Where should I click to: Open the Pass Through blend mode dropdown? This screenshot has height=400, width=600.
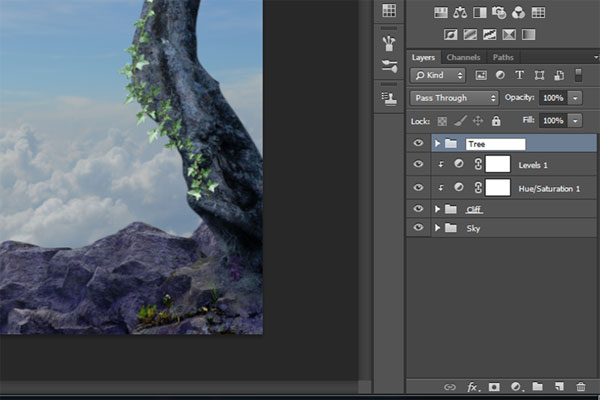click(454, 98)
